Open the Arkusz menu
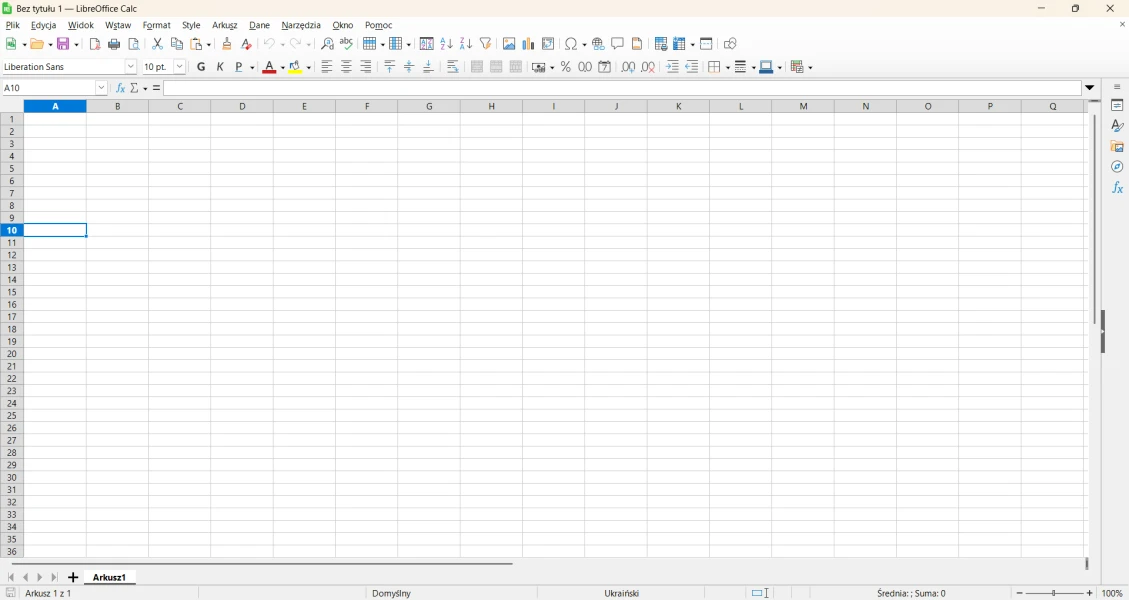The width and height of the screenshot is (1129, 600). [225, 26]
